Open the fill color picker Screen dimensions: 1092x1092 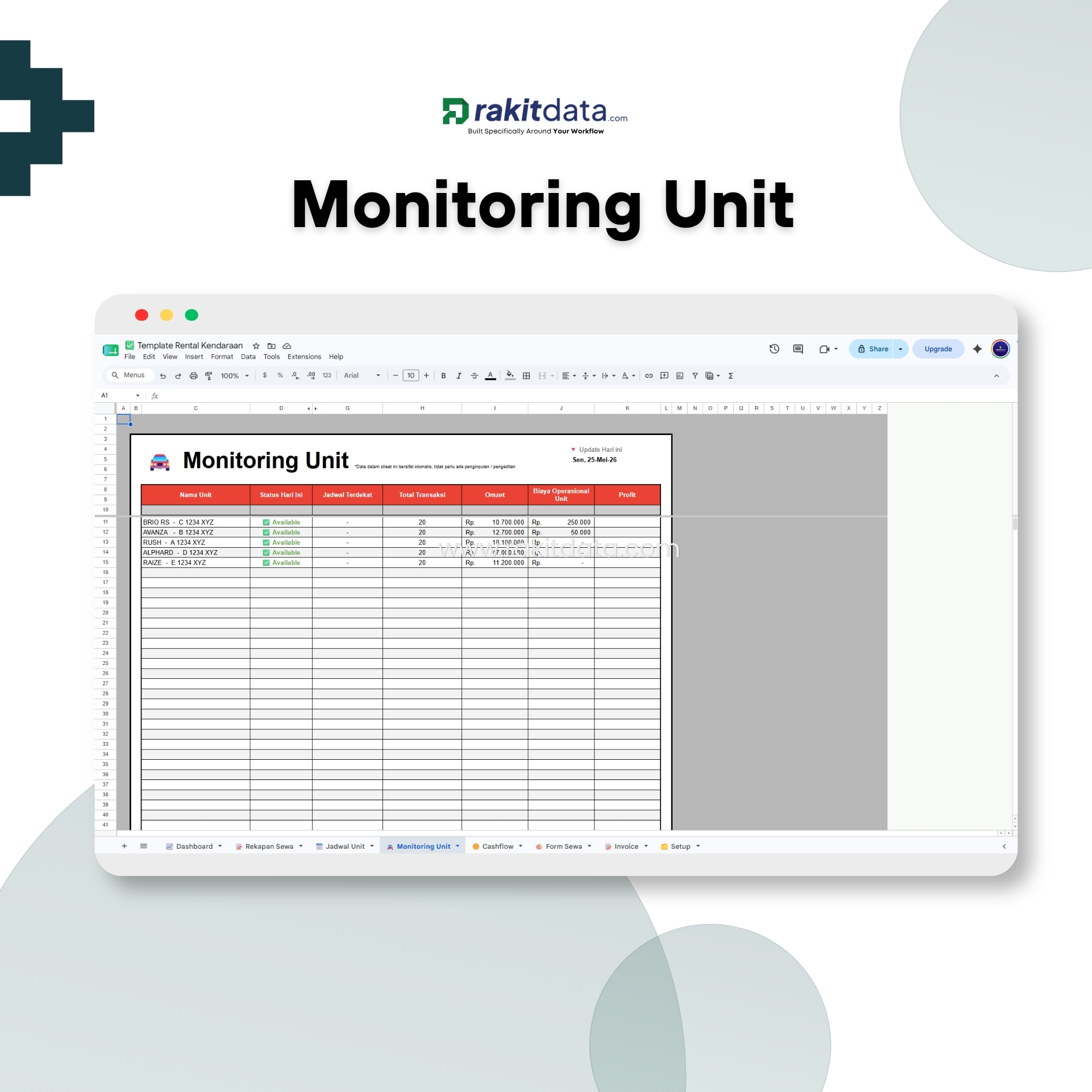pos(510,376)
